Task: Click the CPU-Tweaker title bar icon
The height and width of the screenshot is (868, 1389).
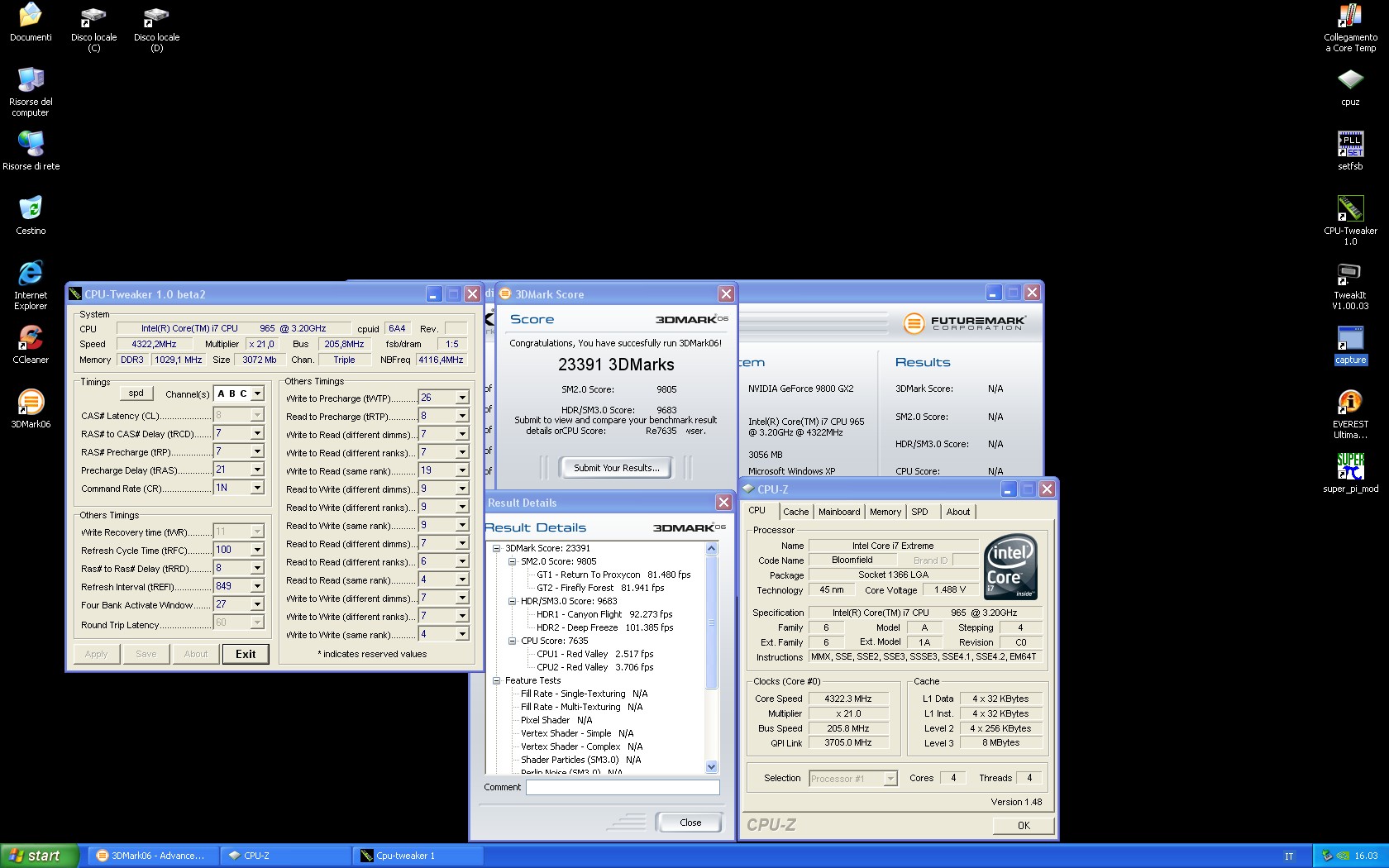Action: (75, 294)
